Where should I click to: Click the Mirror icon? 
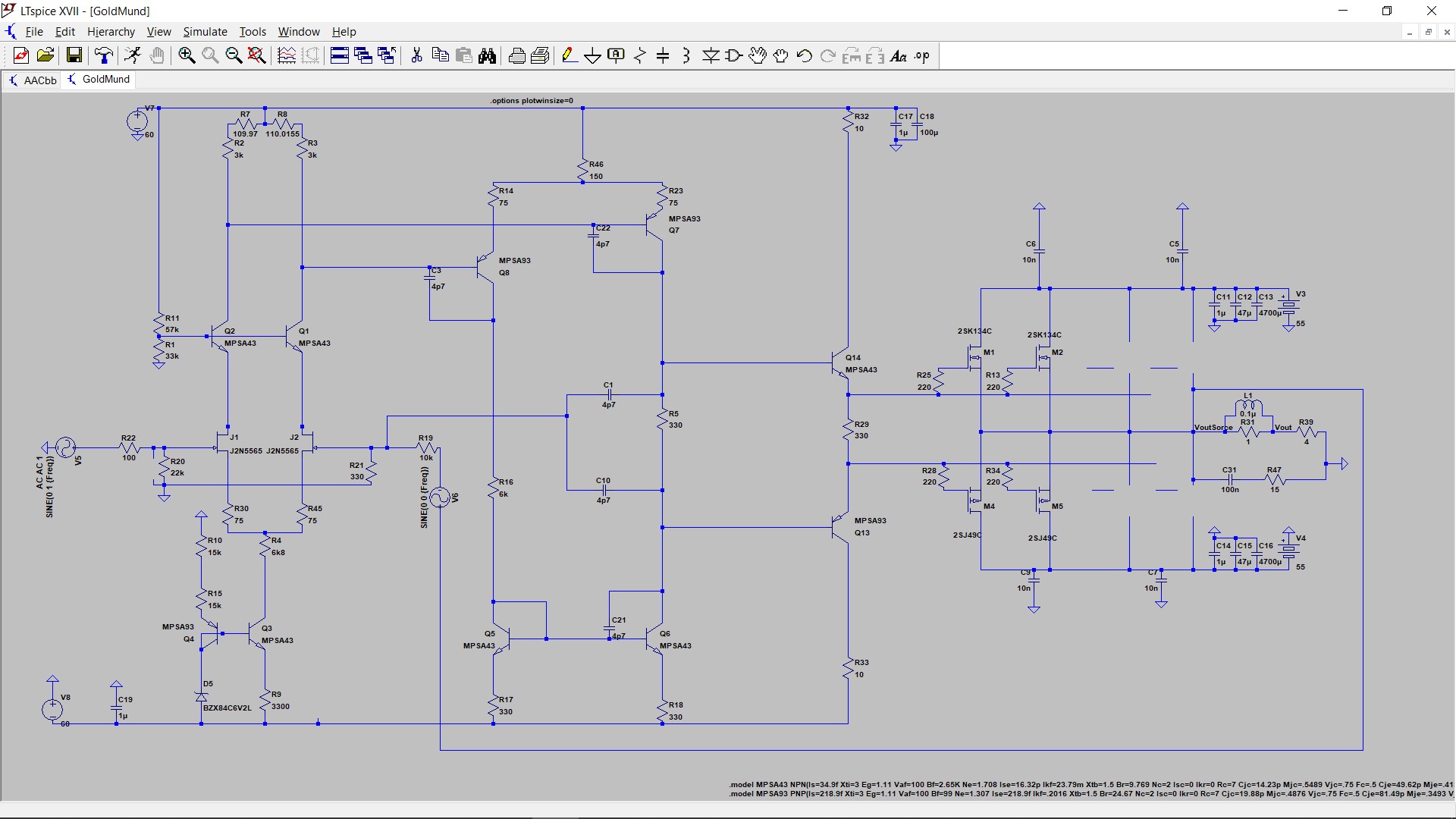tap(875, 55)
